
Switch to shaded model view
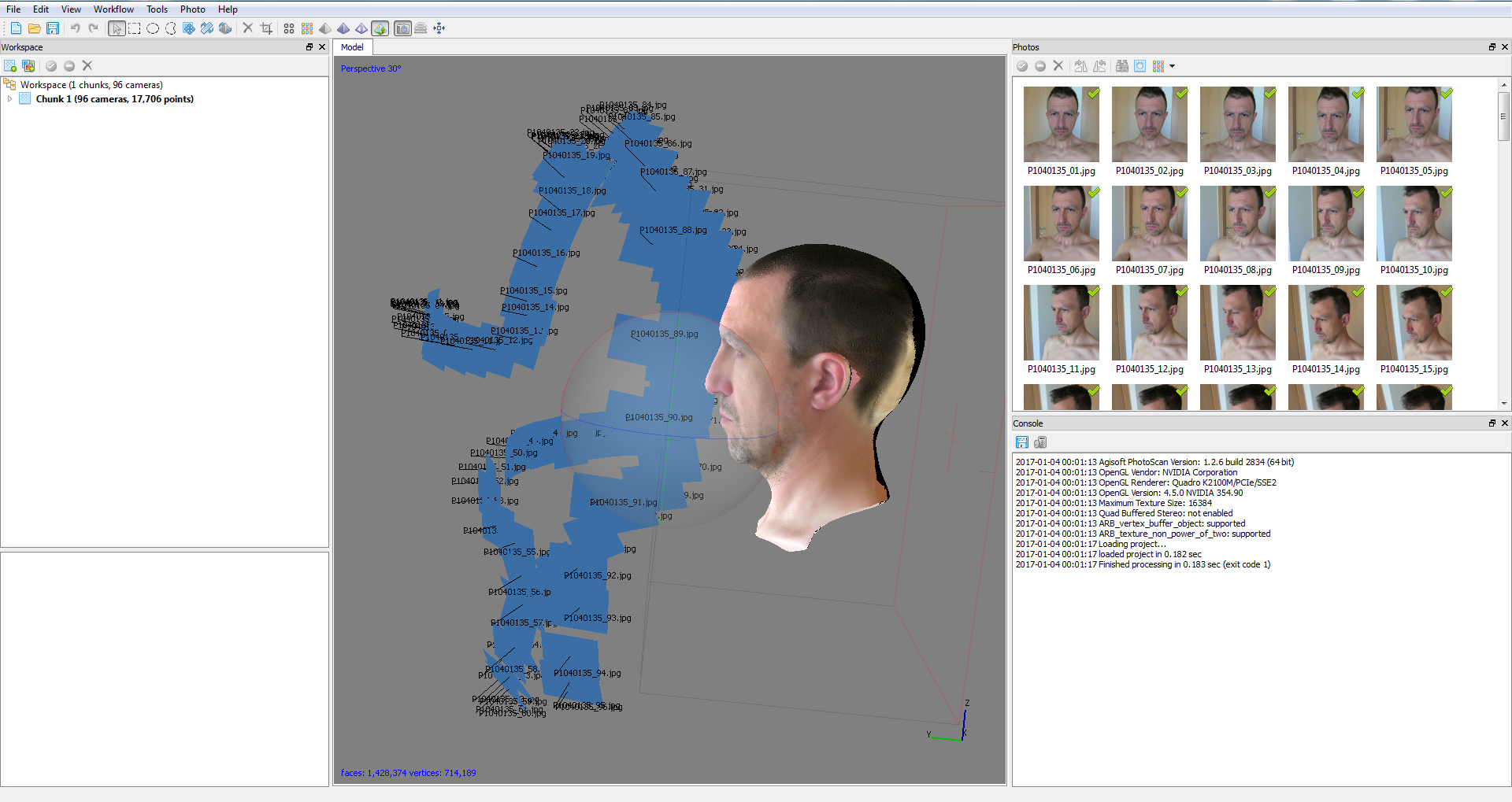click(325, 28)
